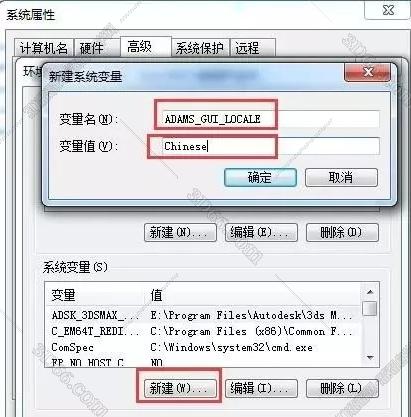Confirm with the 确定 button
This screenshot has width=411, height=417.
[260, 177]
